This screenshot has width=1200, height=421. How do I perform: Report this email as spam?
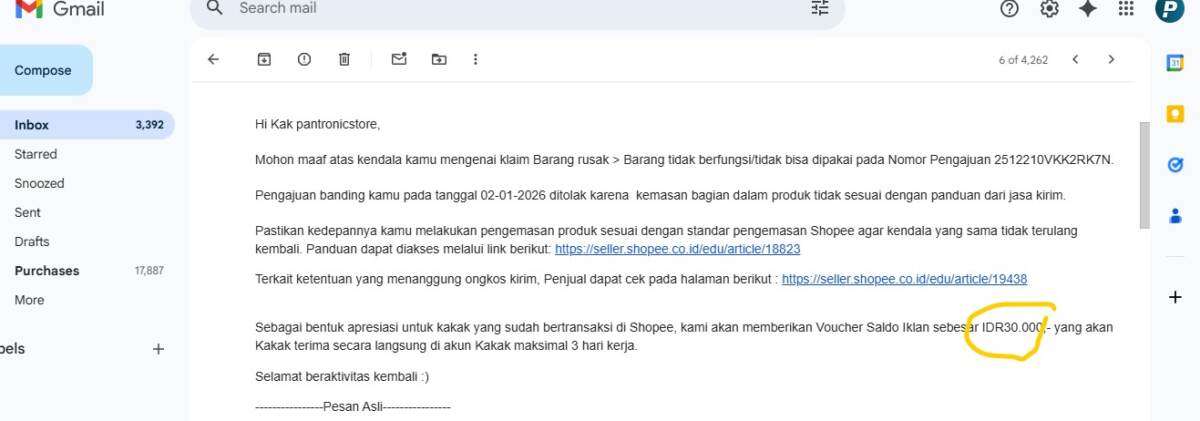tap(304, 59)
